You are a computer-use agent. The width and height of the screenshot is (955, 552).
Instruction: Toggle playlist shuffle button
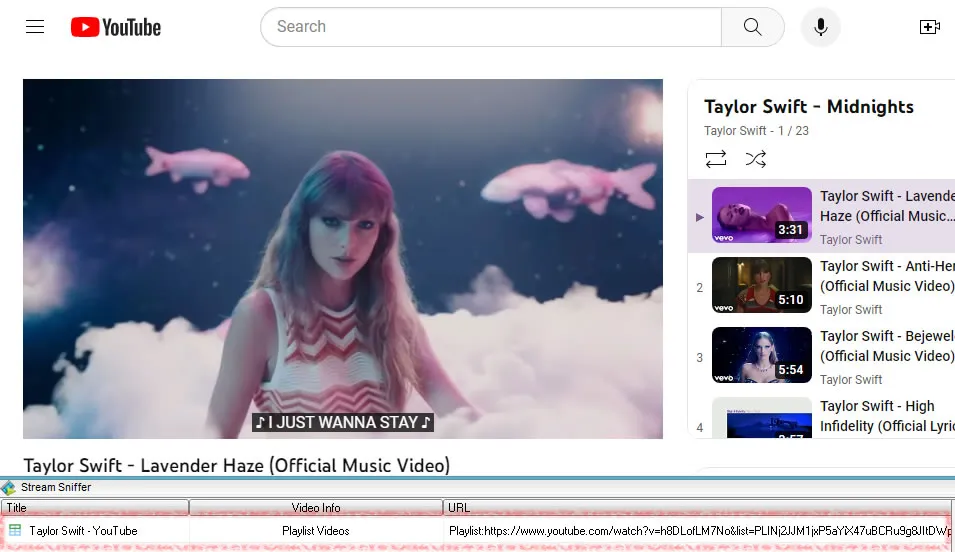tap(756, 159)
